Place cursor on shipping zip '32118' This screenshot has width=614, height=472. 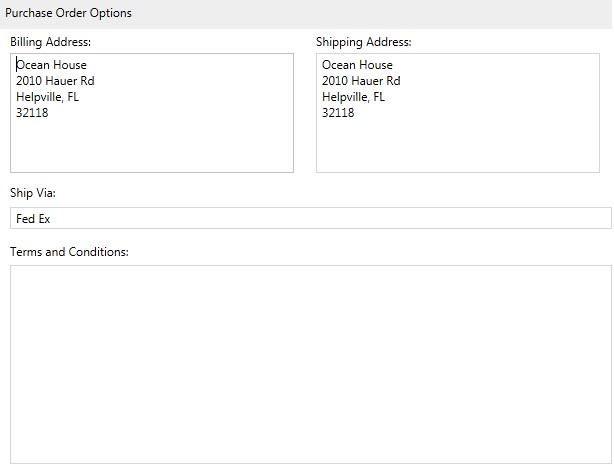tap(338, 113)
